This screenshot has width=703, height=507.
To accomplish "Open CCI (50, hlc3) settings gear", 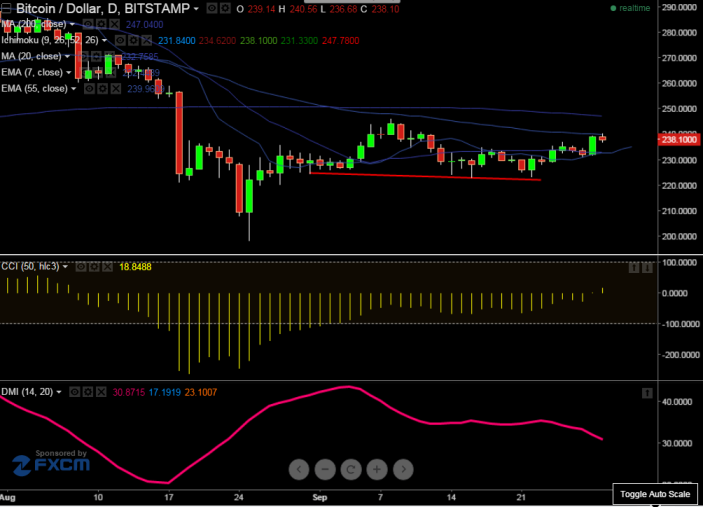I will pos(94,267).
